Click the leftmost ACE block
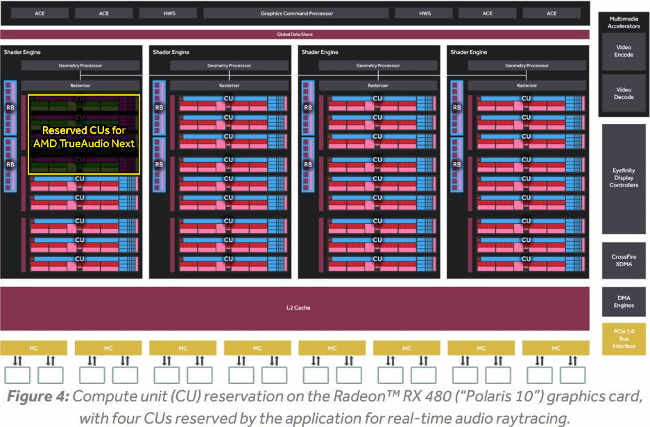Image resolution: width=650 pixels, height=427 pixels. (38, 14)
